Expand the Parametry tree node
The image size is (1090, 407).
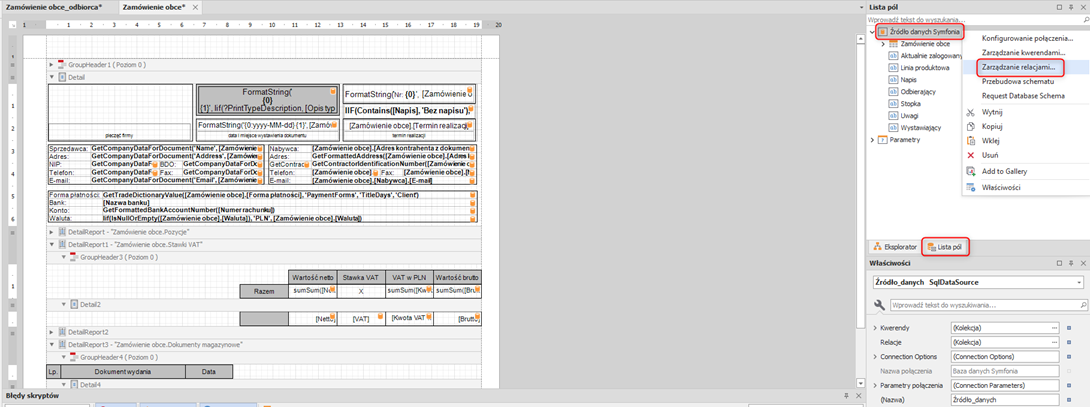pos(872,140)
